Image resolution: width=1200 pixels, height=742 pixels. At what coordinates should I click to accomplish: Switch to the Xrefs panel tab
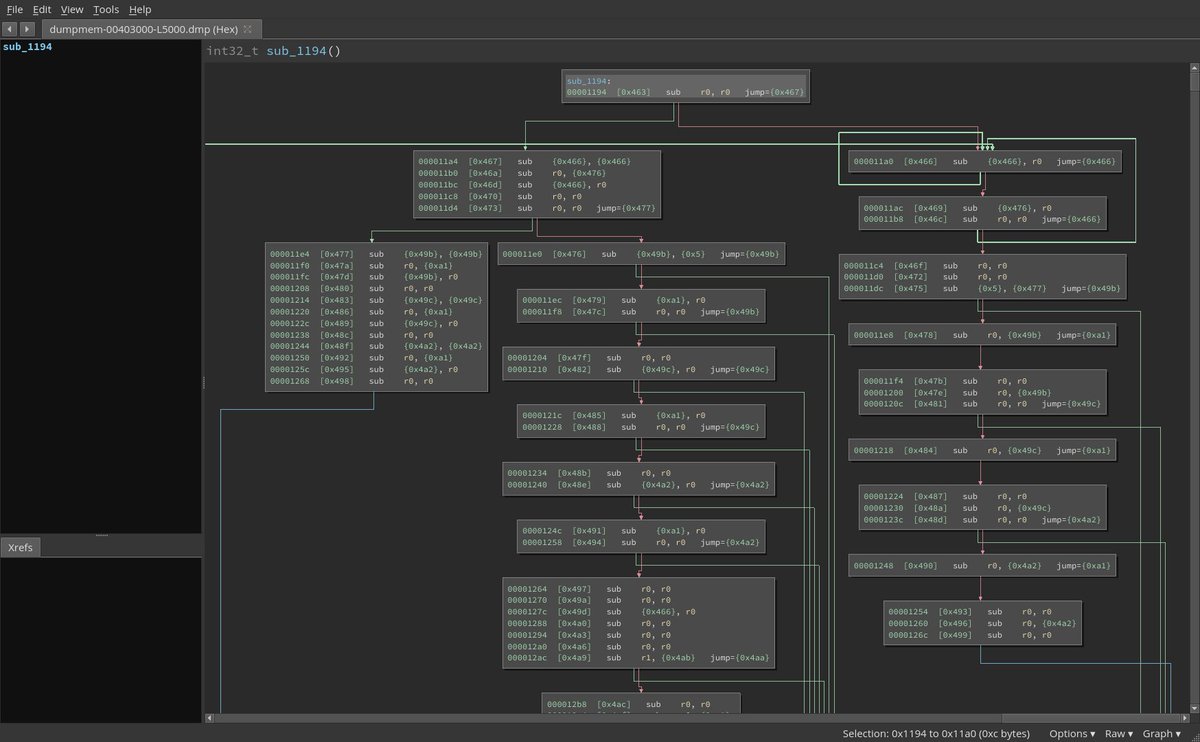coord(20,548)
